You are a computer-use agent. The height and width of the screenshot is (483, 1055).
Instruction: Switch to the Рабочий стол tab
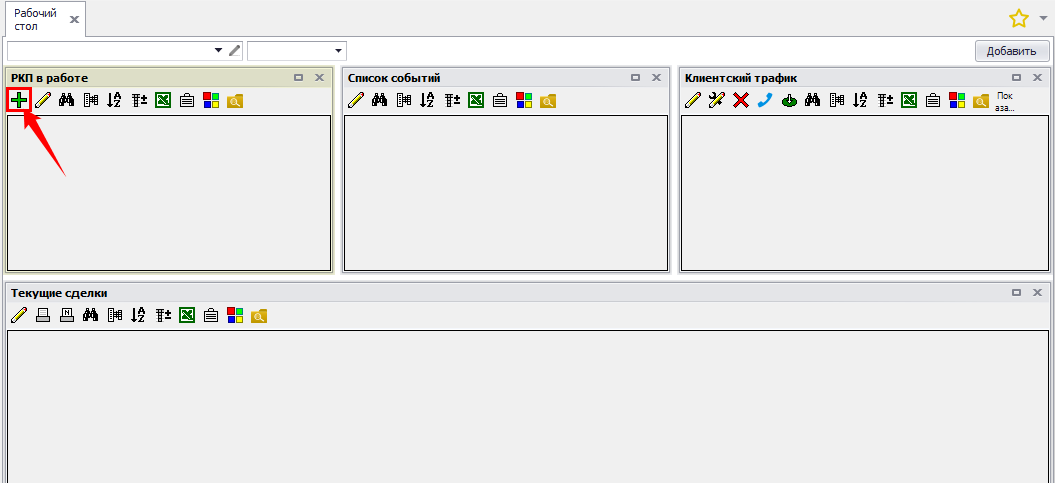[35, 19]
